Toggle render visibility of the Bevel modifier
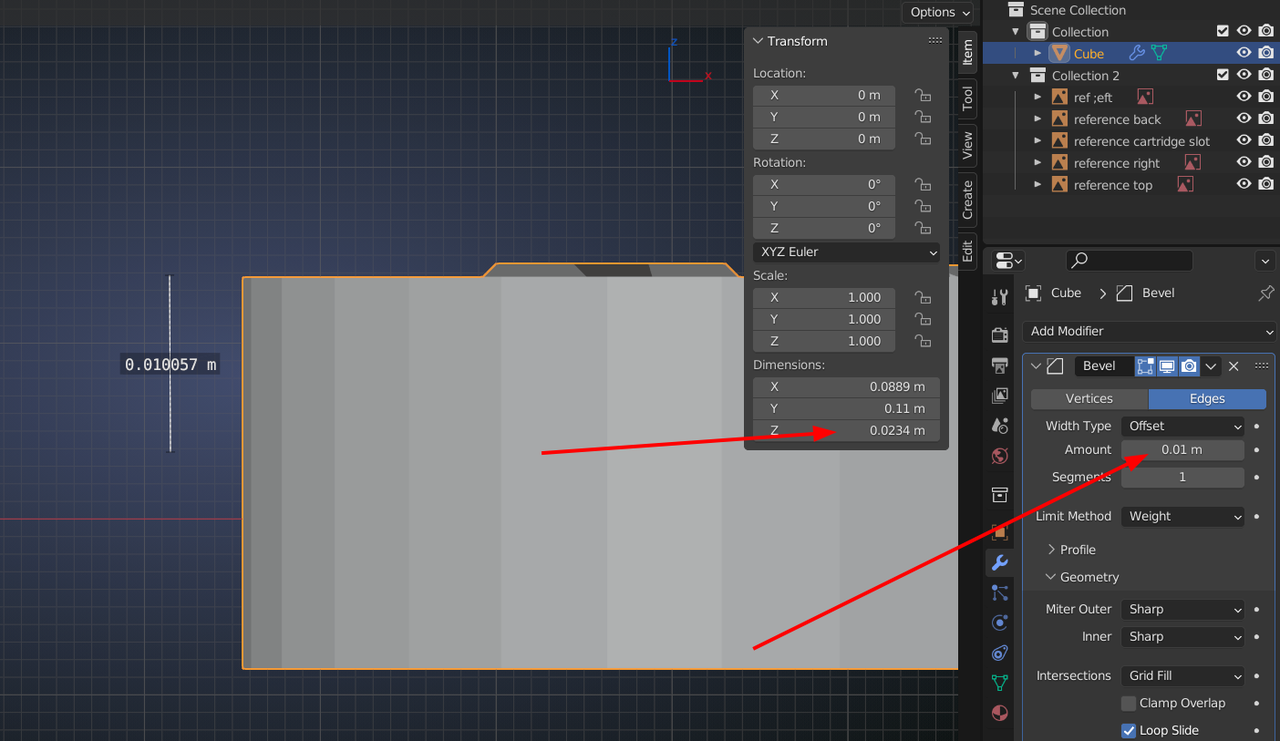1280x741 pixels. click(x=1188, y=365)
